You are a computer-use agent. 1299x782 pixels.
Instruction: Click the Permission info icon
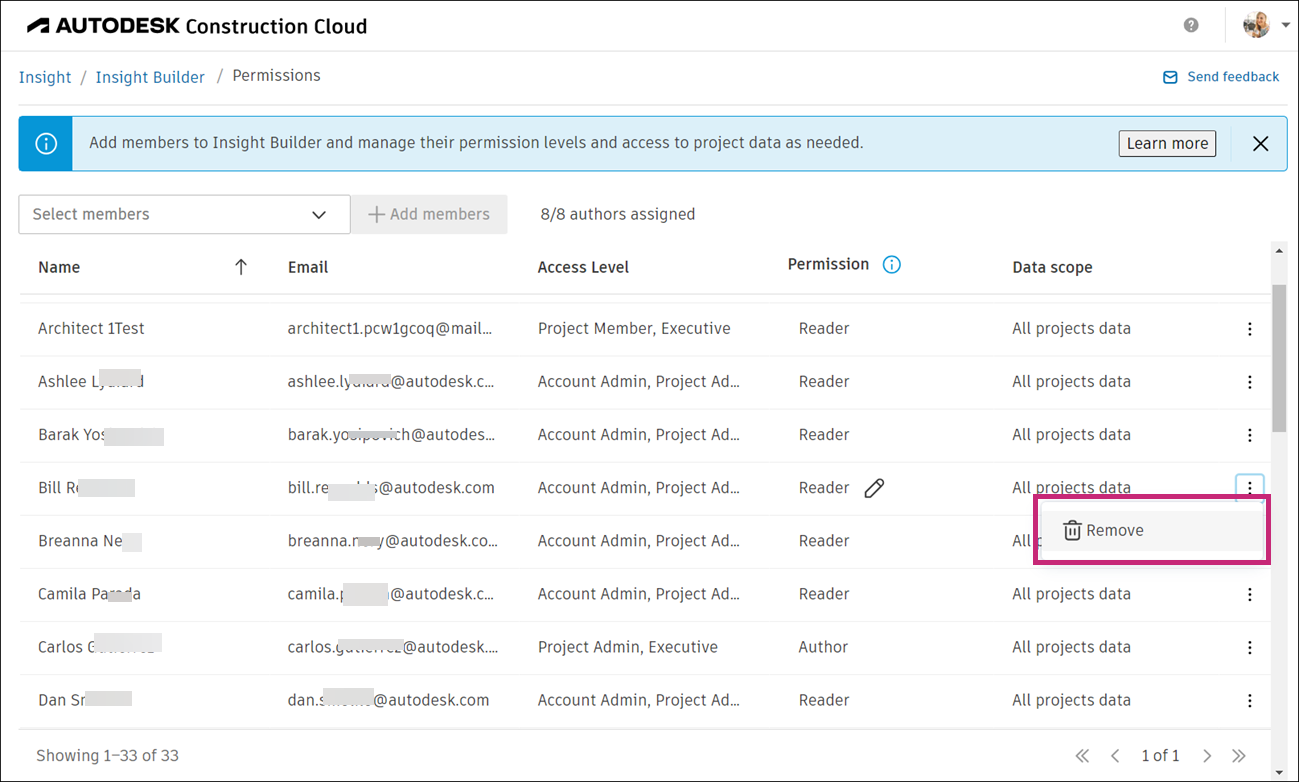coord(892,265)
